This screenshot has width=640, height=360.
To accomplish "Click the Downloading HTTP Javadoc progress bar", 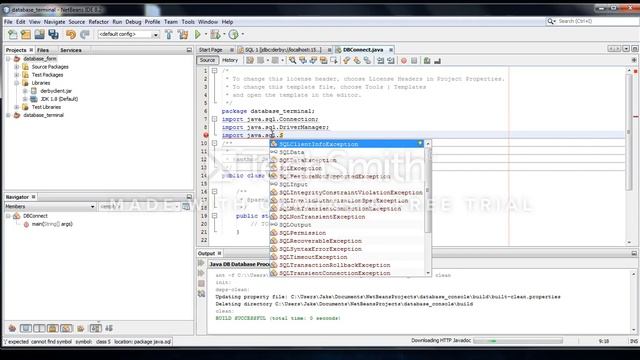I will [x=518, y=341].
